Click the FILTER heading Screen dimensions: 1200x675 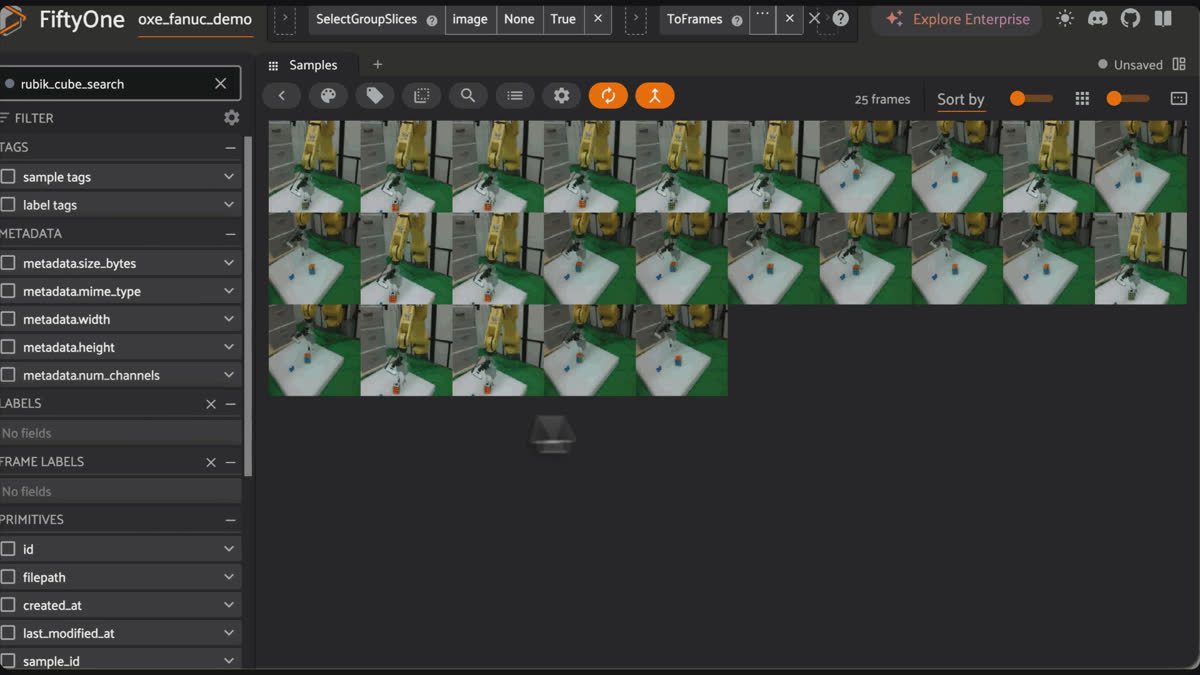(34, 118)
